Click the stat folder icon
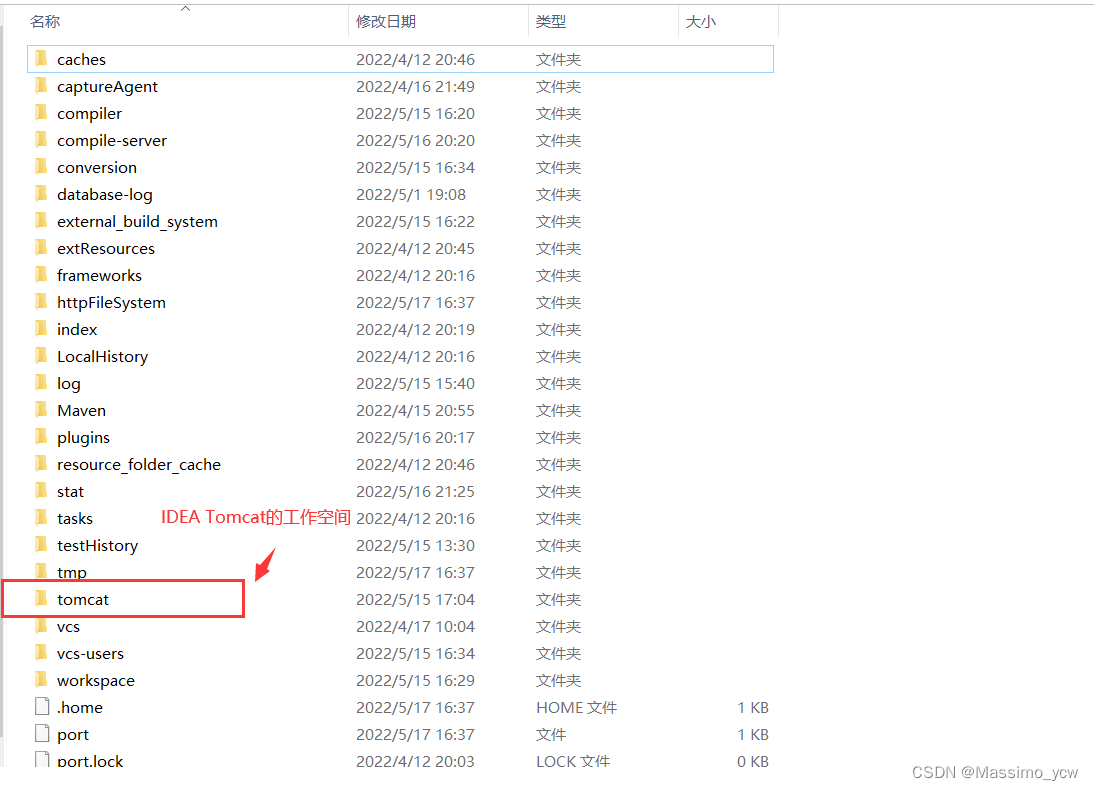The height and width of the screenshot is (791, 1094). [x=42, y=491]
